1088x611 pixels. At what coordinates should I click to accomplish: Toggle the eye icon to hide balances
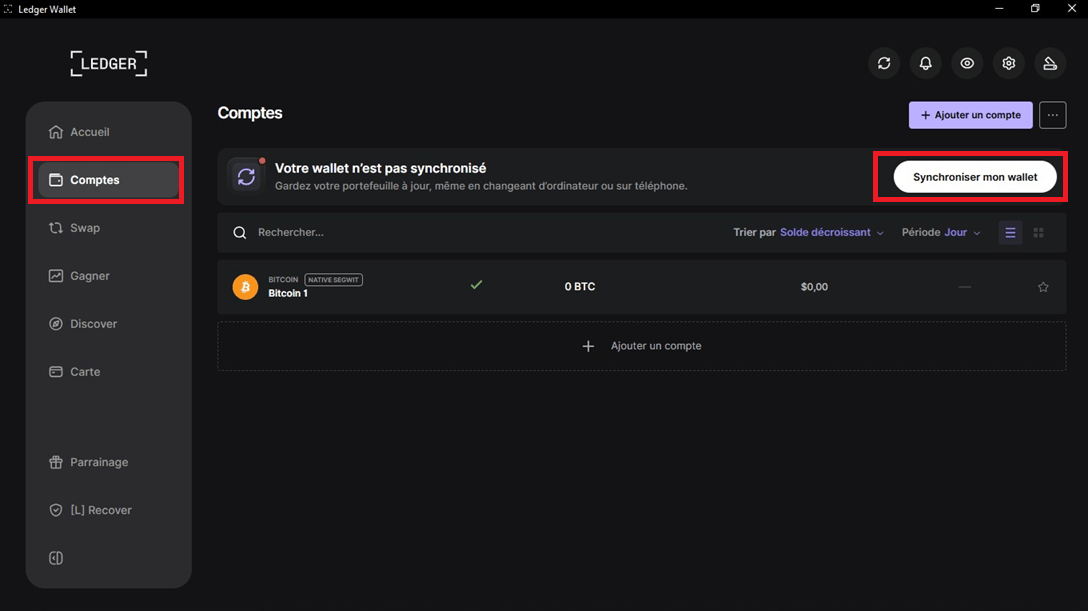pos(967,64)
